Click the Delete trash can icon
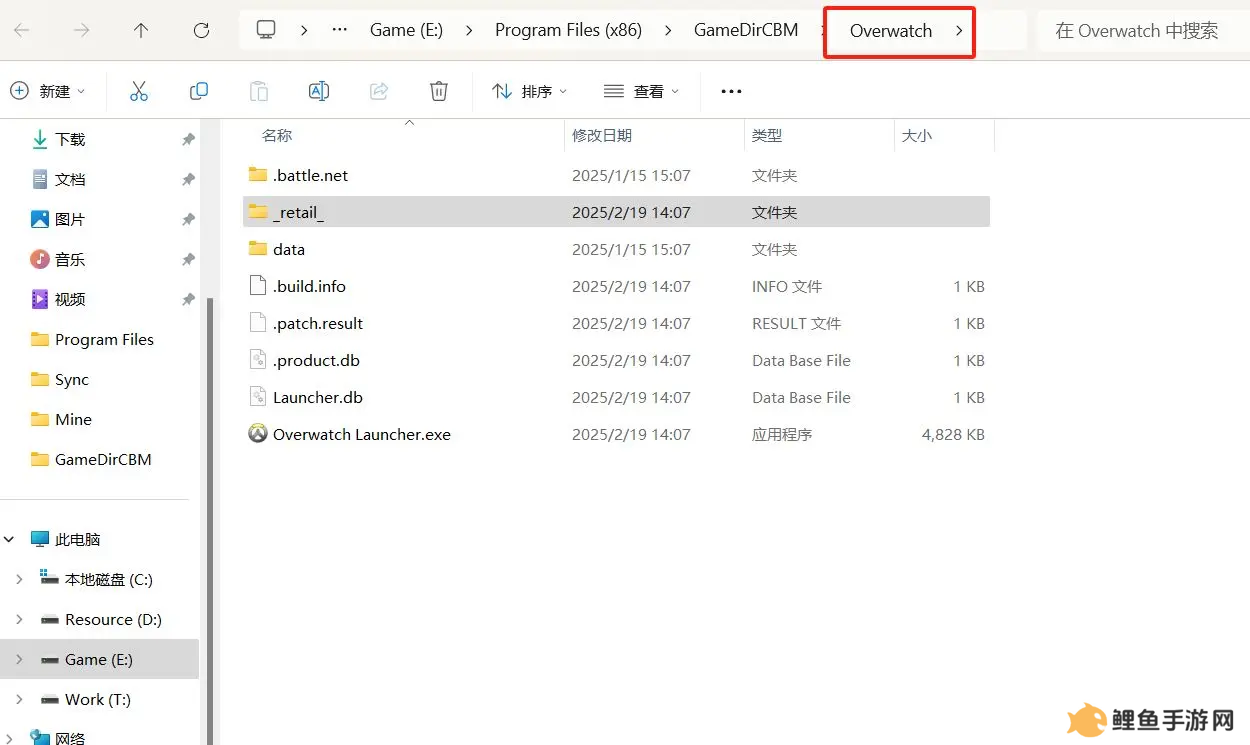Screen dimensions: 1250x745 (439, 91)
